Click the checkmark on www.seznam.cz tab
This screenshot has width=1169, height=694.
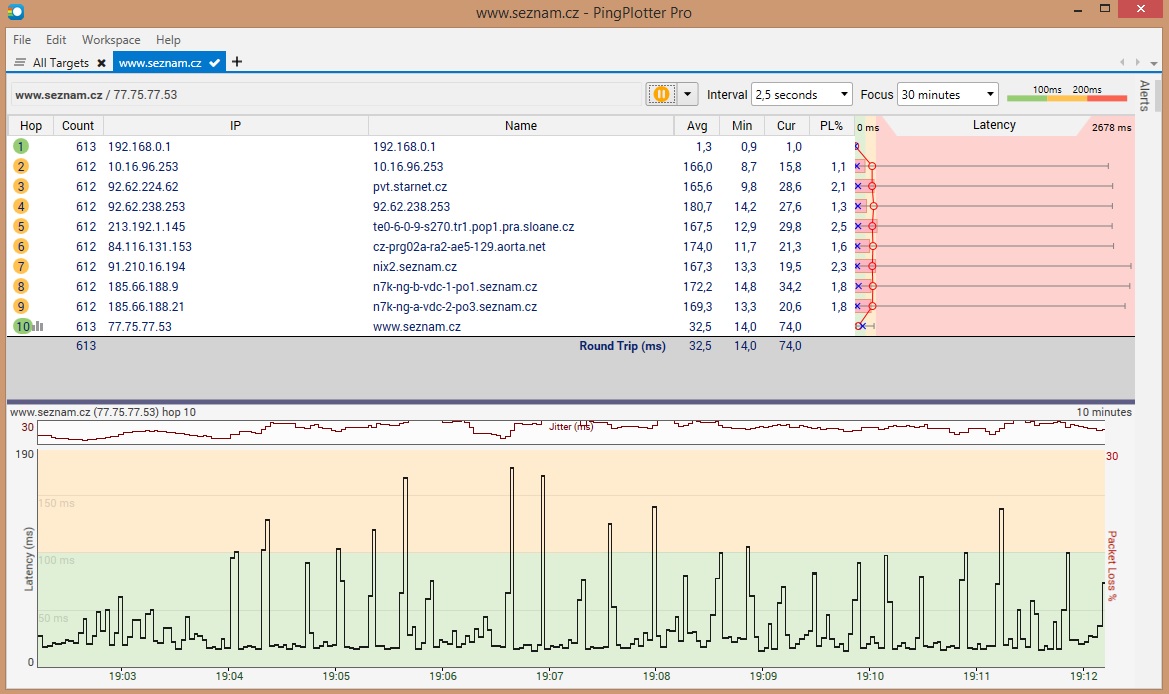point(215,63)
